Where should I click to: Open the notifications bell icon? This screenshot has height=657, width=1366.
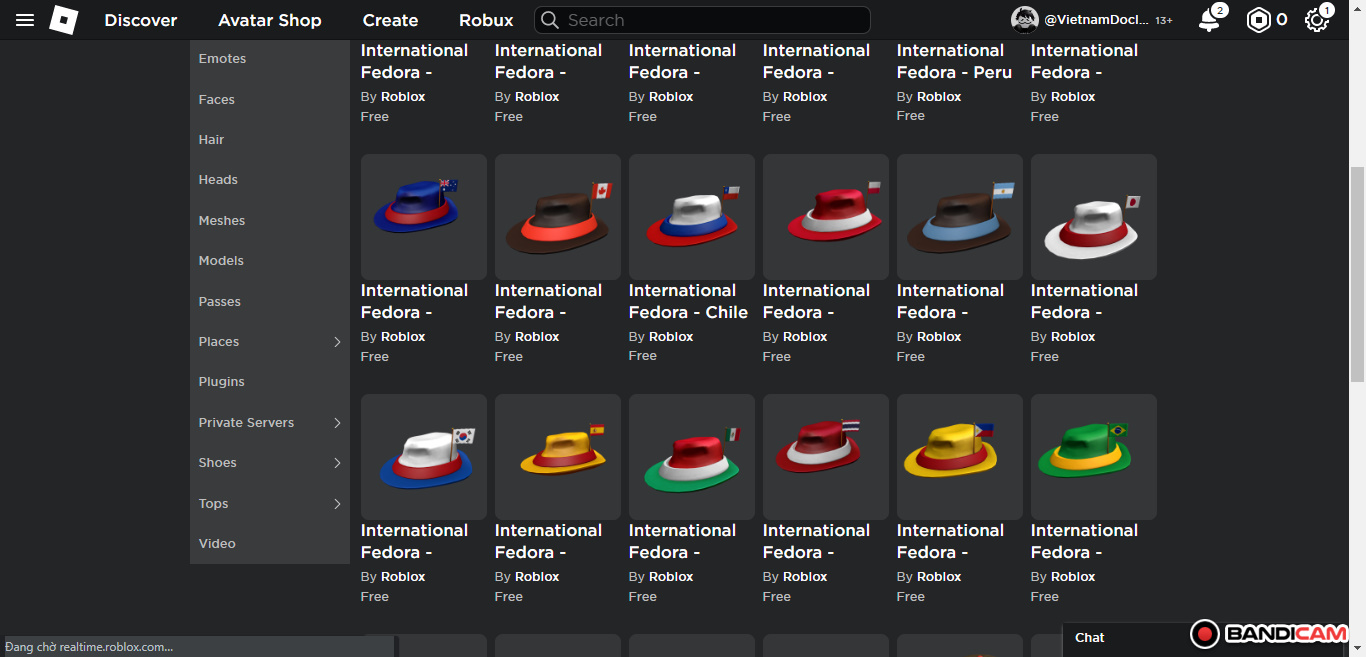pyautogui.click(x=1210, y=20)
